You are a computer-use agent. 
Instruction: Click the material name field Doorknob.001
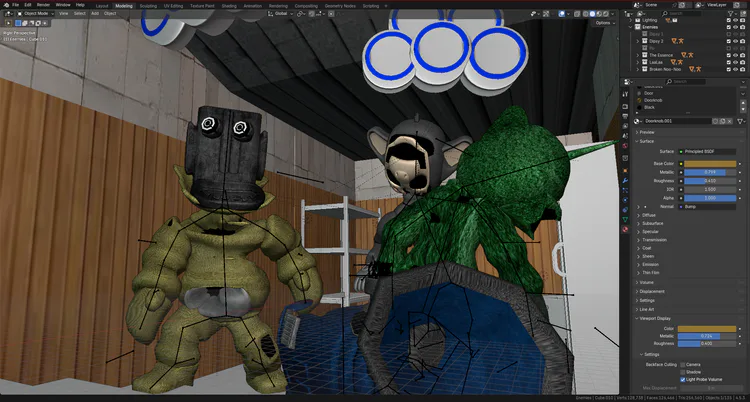point(677,122)
